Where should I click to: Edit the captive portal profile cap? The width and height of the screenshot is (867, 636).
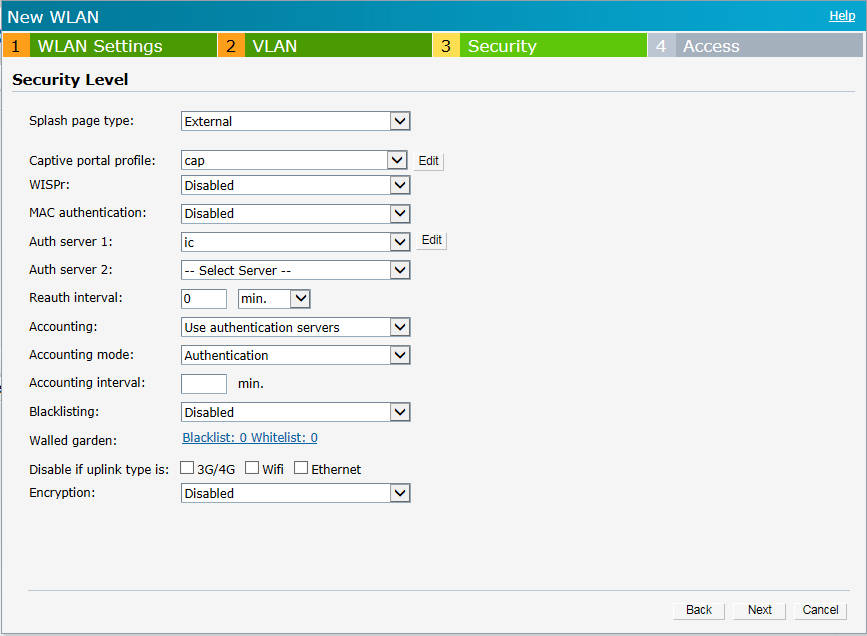[429, 161]
